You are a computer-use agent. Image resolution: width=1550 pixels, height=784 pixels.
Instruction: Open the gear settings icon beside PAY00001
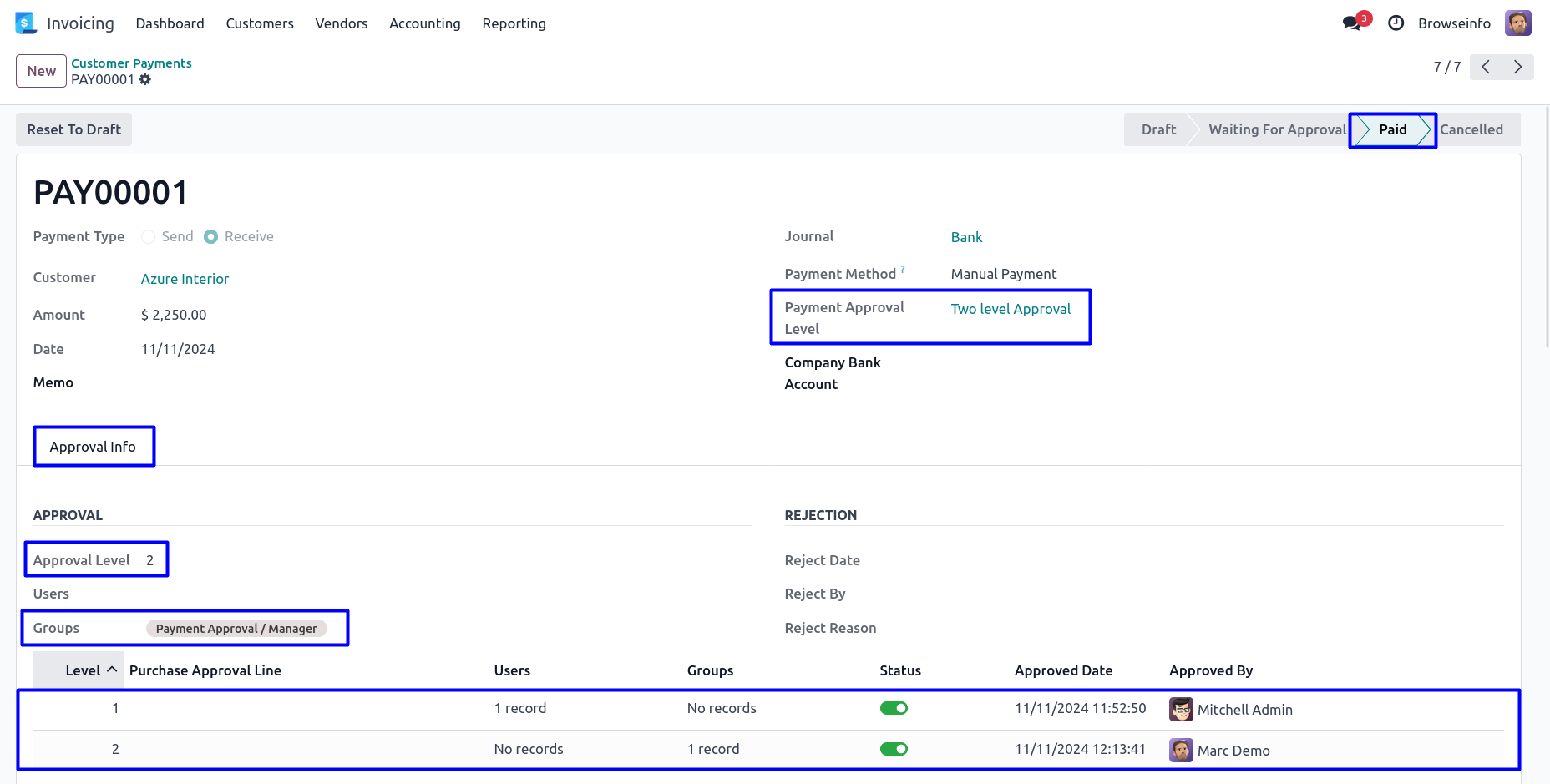[145, 80]
